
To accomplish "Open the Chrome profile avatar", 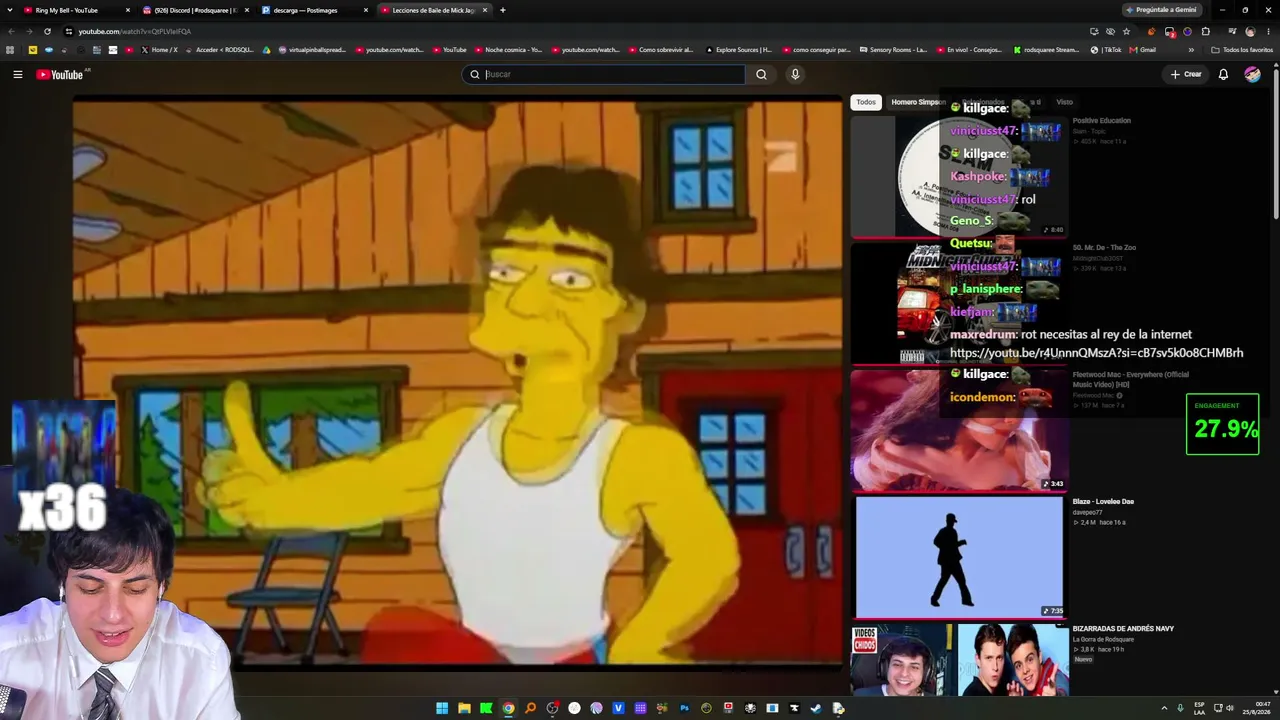I will point(1250,31).
